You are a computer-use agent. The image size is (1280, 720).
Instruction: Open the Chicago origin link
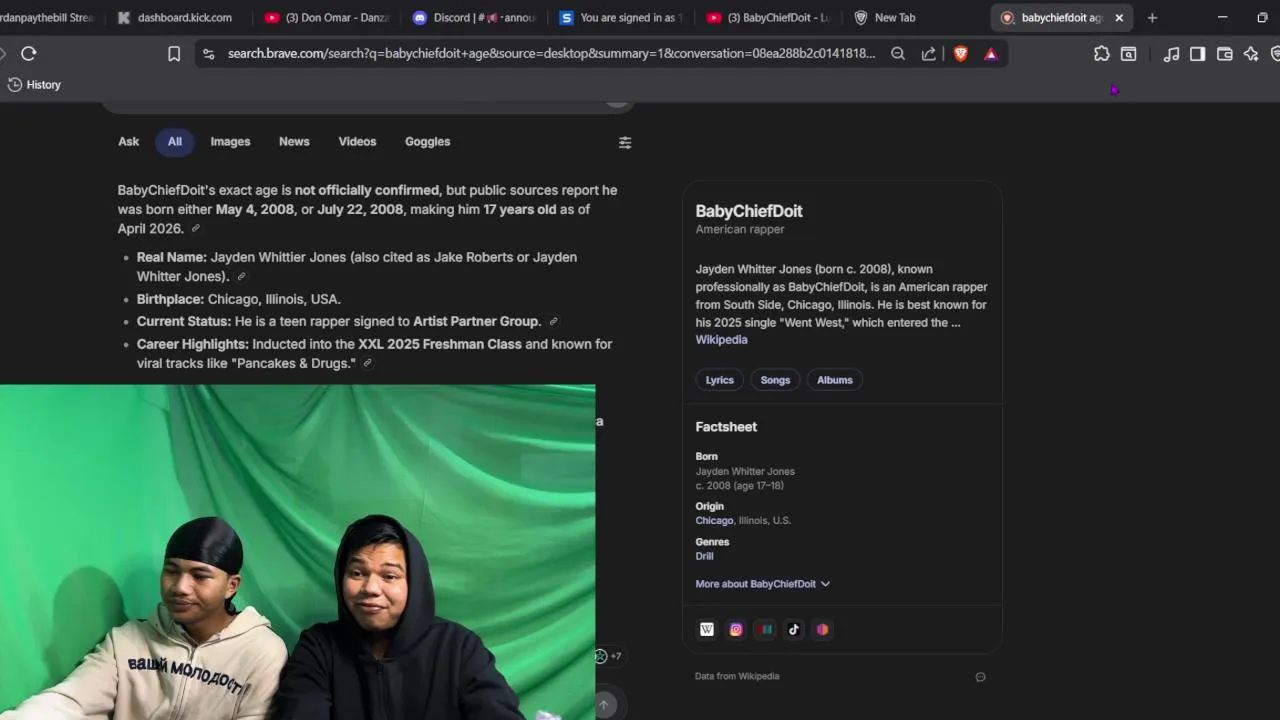(714, 521)
